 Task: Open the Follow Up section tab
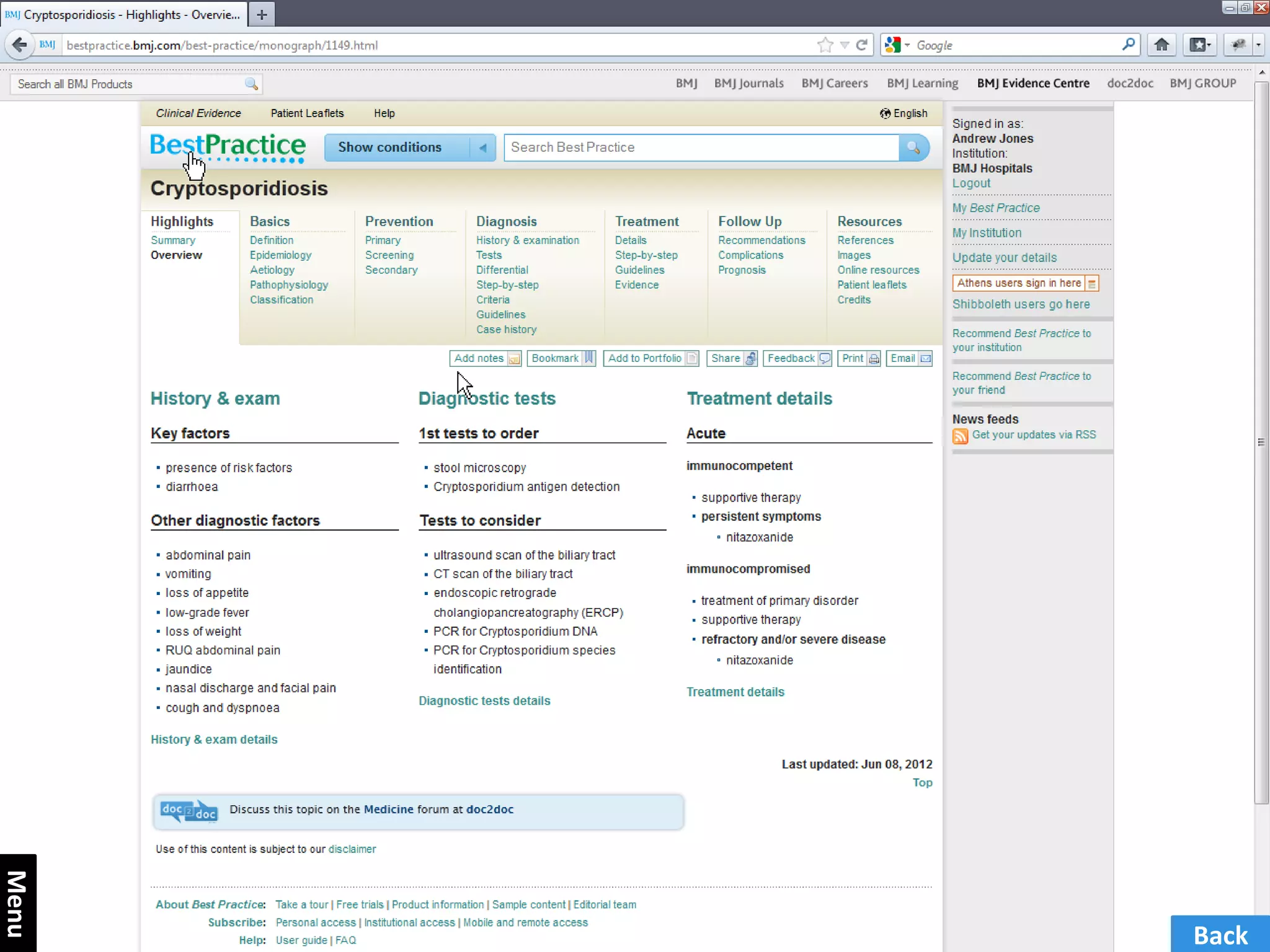click(x=750, y=221)
